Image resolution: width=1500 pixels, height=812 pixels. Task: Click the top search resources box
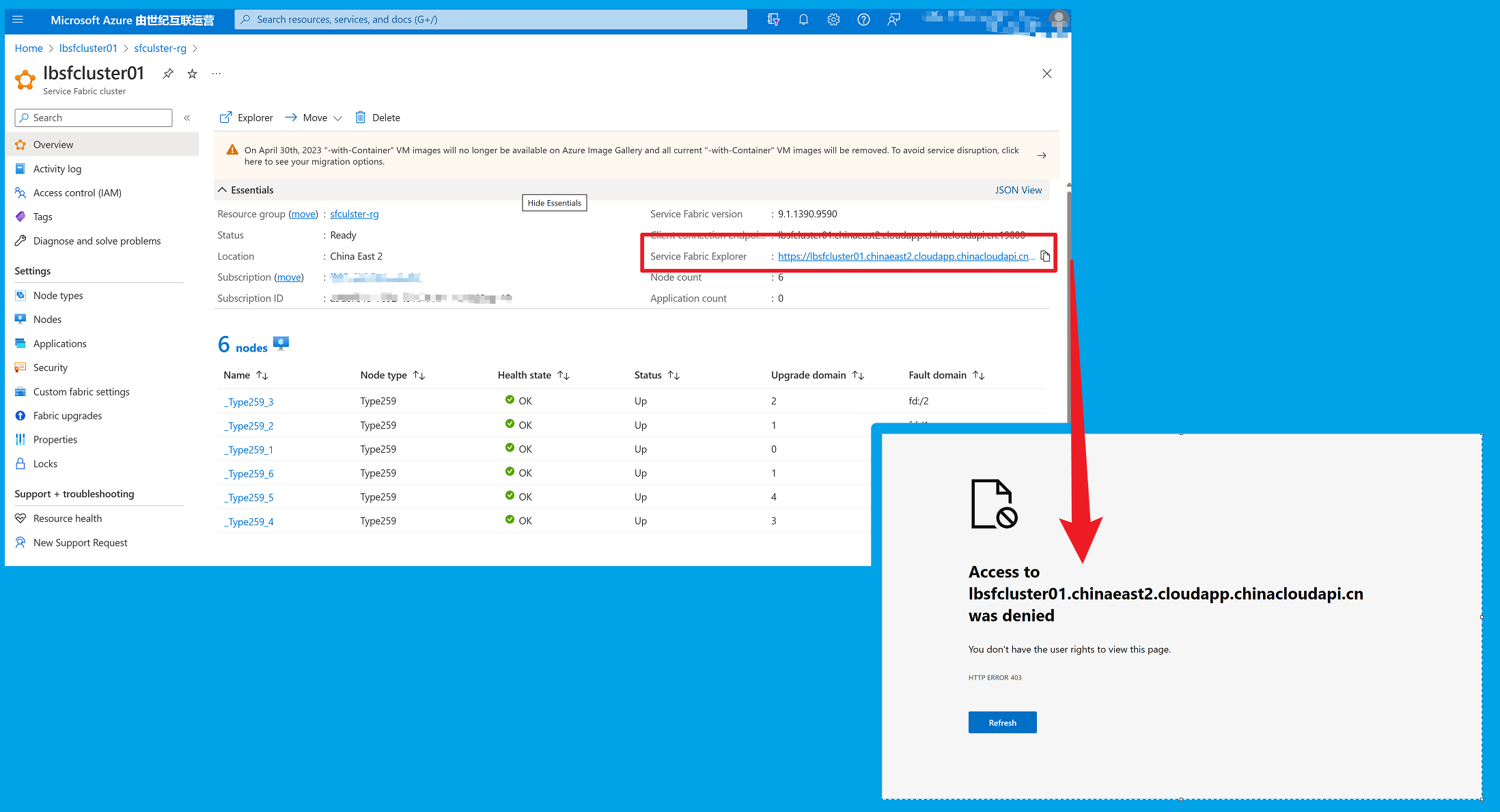[x=492, y=20]
